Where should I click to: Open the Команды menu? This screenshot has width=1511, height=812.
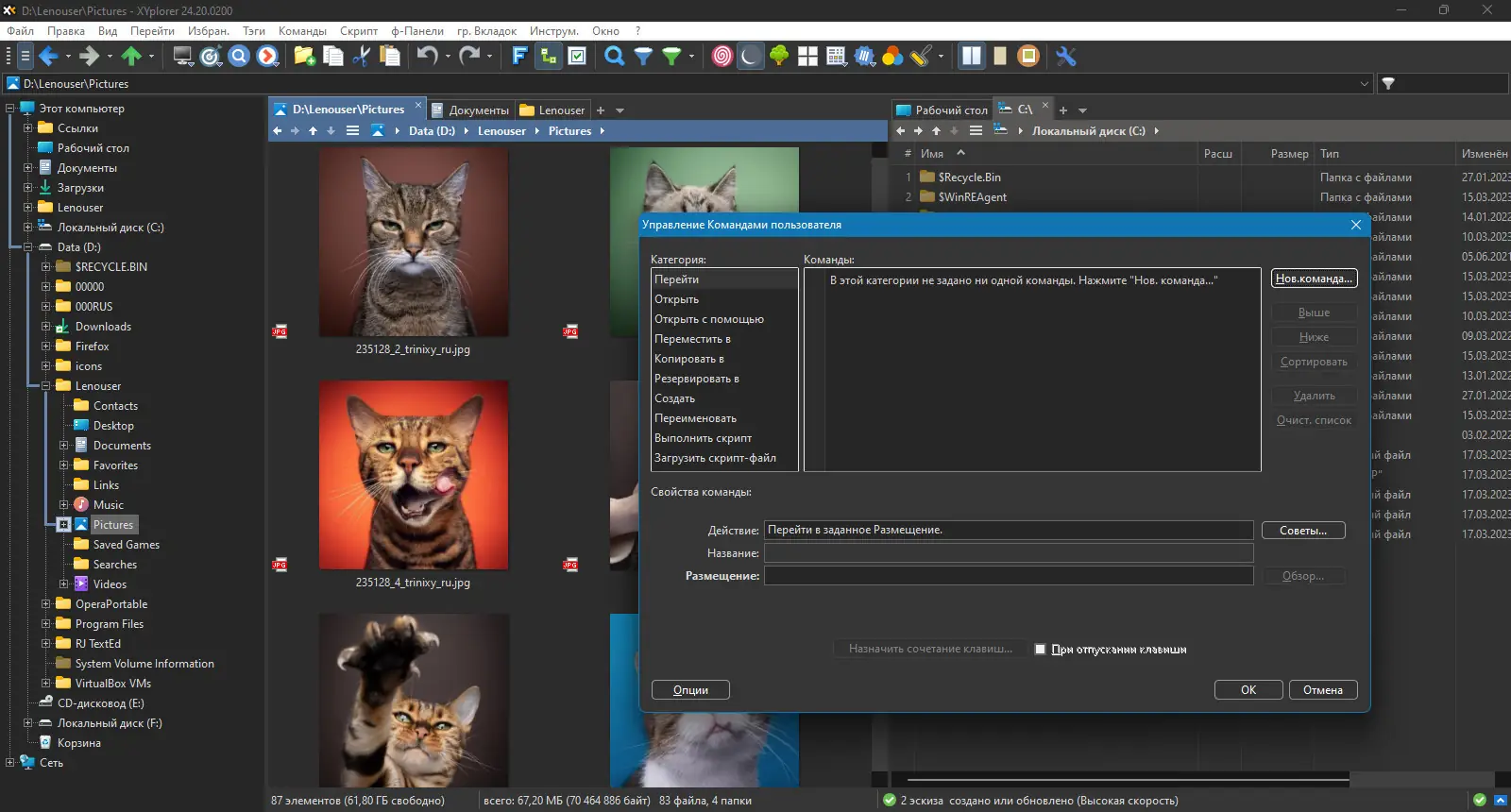pyautogui.click(x=302, y=31)
